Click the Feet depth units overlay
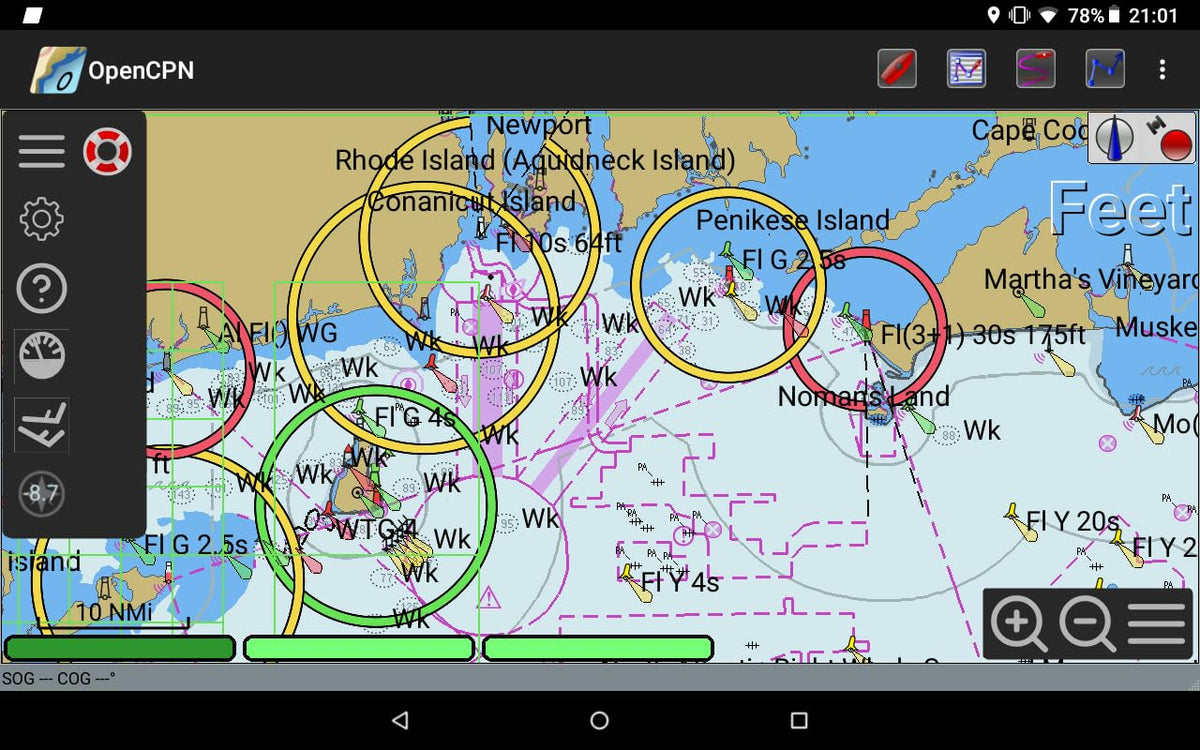Screen dimensions: 1200x750 [x=1122, y=209]
